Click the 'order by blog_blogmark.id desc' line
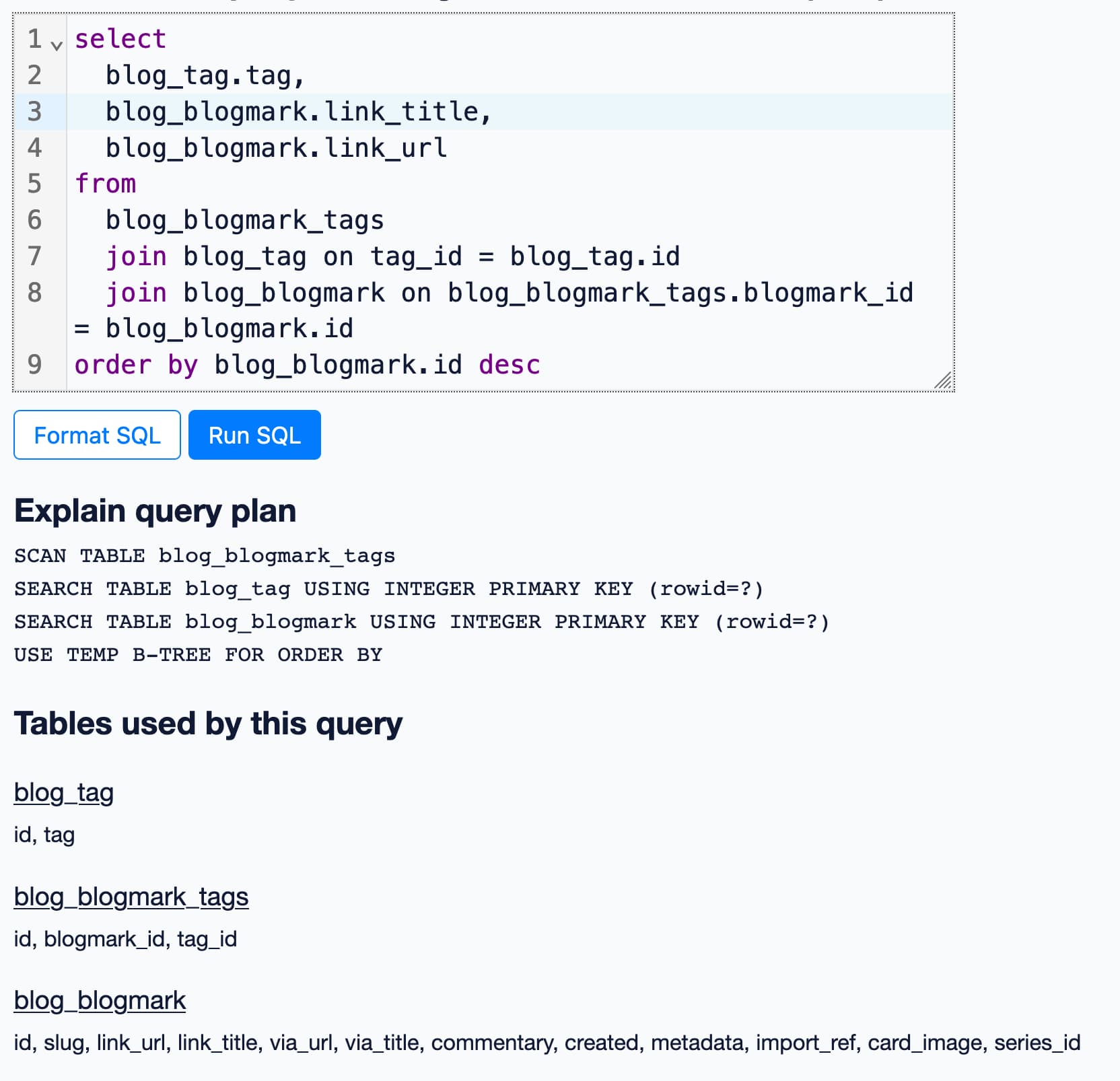The height and width of the screenshot is (1081, 1120). 307,365
